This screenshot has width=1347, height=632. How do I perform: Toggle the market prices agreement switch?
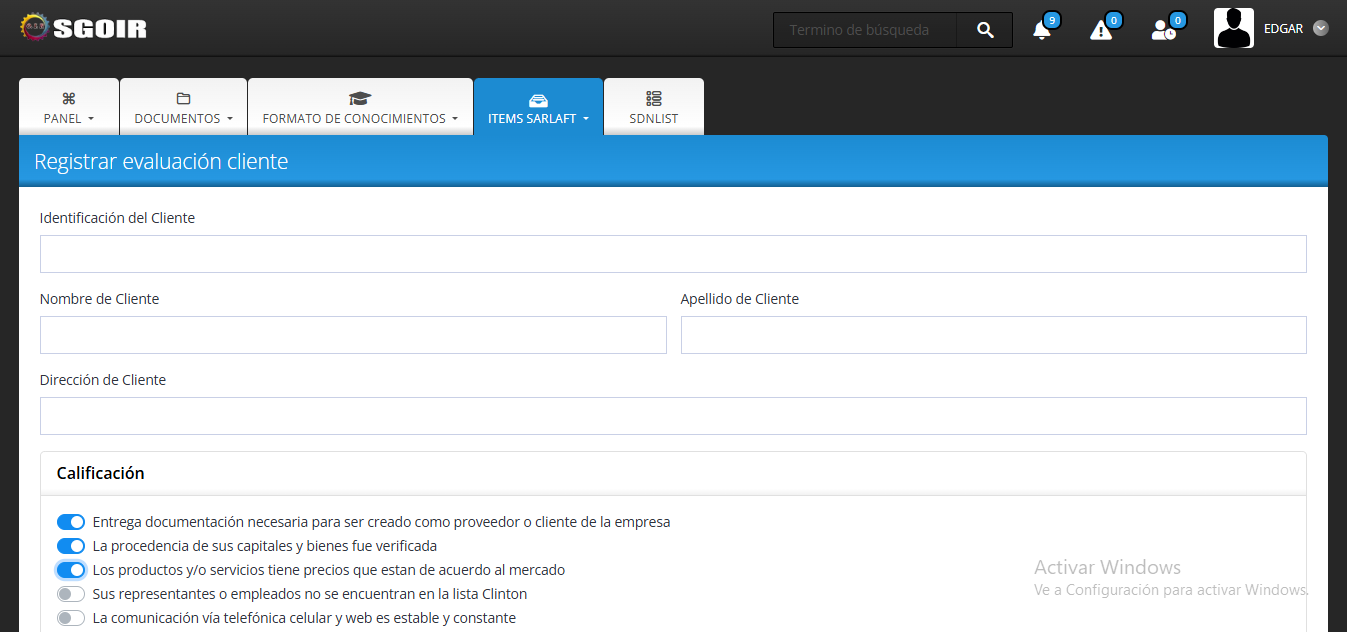coord(71,570)
